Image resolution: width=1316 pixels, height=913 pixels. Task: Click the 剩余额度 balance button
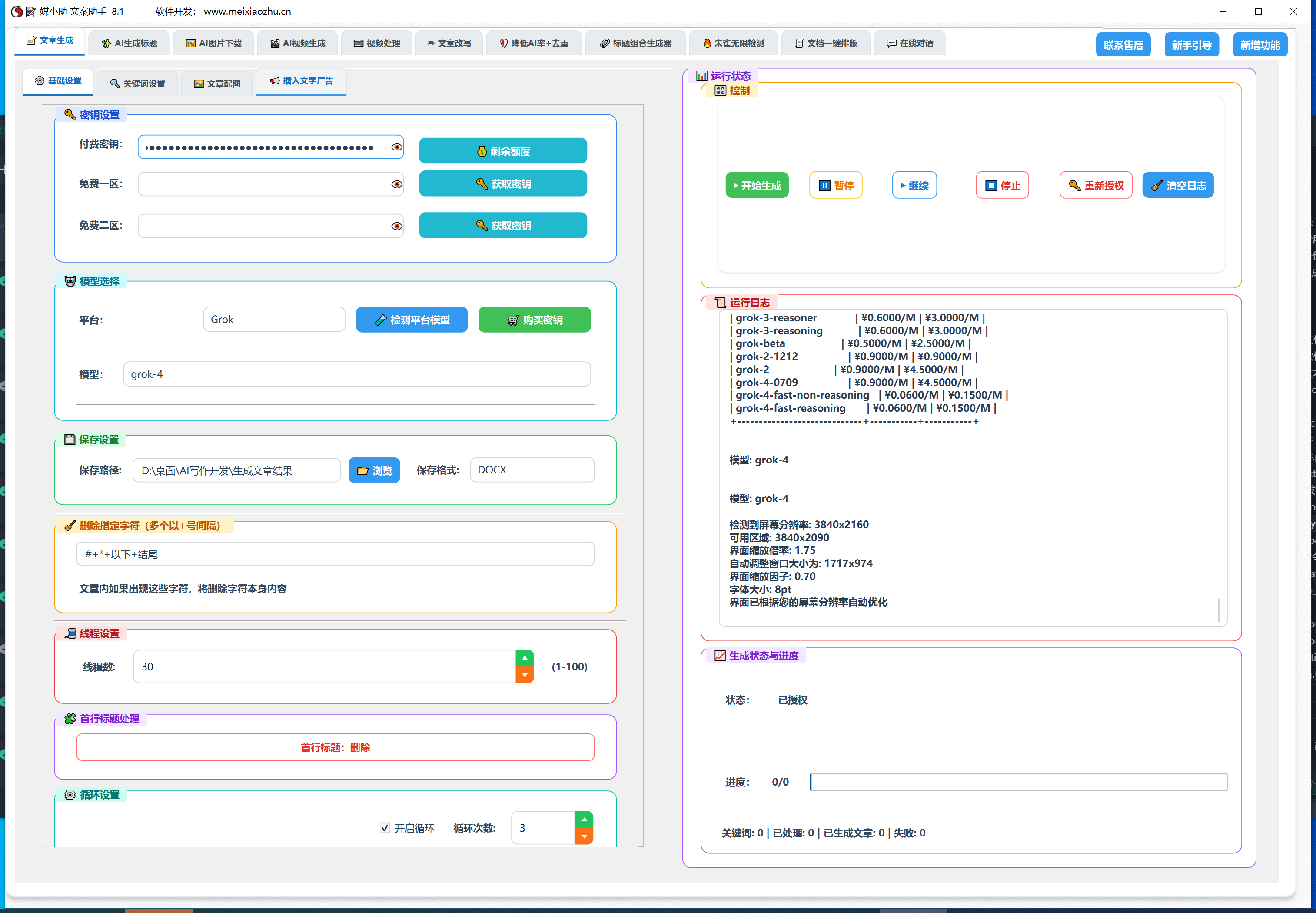click(x=502, y=151)
